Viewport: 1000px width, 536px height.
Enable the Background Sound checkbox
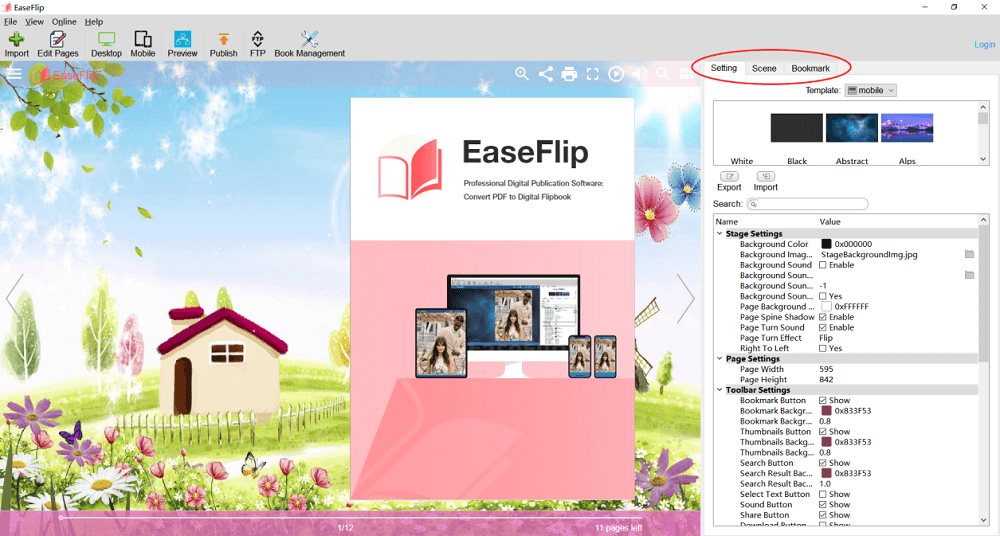click(x=823, y=265)
